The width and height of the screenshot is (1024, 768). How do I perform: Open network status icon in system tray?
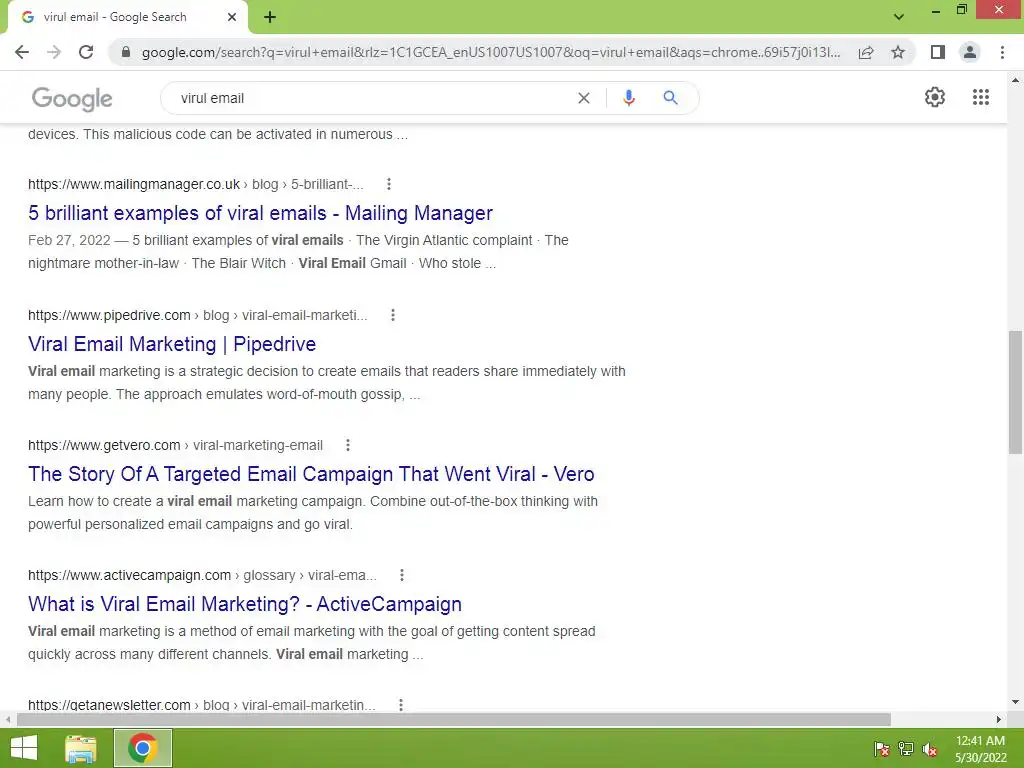(x=906, y=749)
